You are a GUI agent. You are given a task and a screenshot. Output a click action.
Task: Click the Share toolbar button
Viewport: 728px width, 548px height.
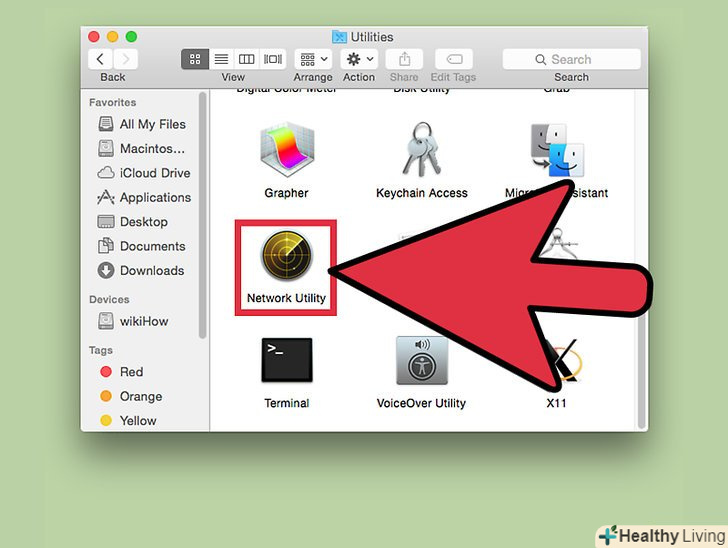(404, 59)
